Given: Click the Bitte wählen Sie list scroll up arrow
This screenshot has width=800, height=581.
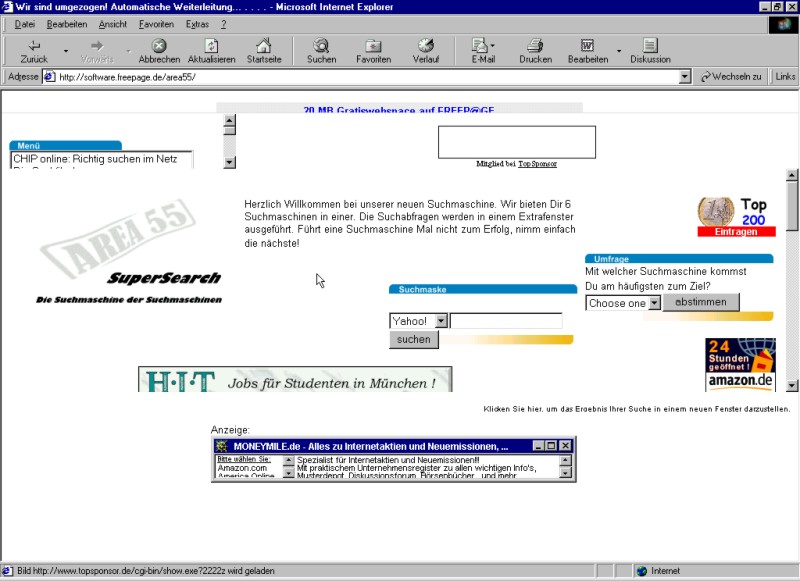Looking at the screenshot, I should [288, 460].
